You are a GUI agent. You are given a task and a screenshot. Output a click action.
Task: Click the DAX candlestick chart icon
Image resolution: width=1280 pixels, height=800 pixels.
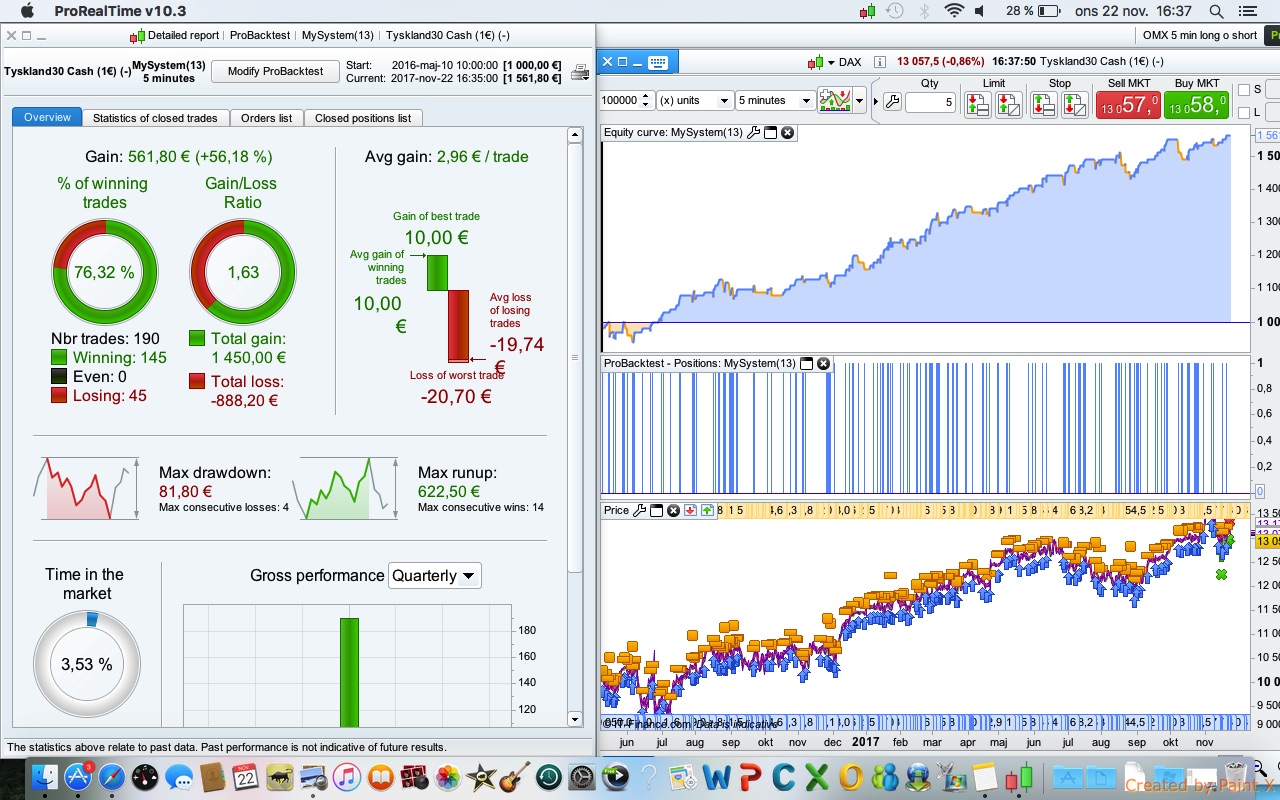[815, 62]
